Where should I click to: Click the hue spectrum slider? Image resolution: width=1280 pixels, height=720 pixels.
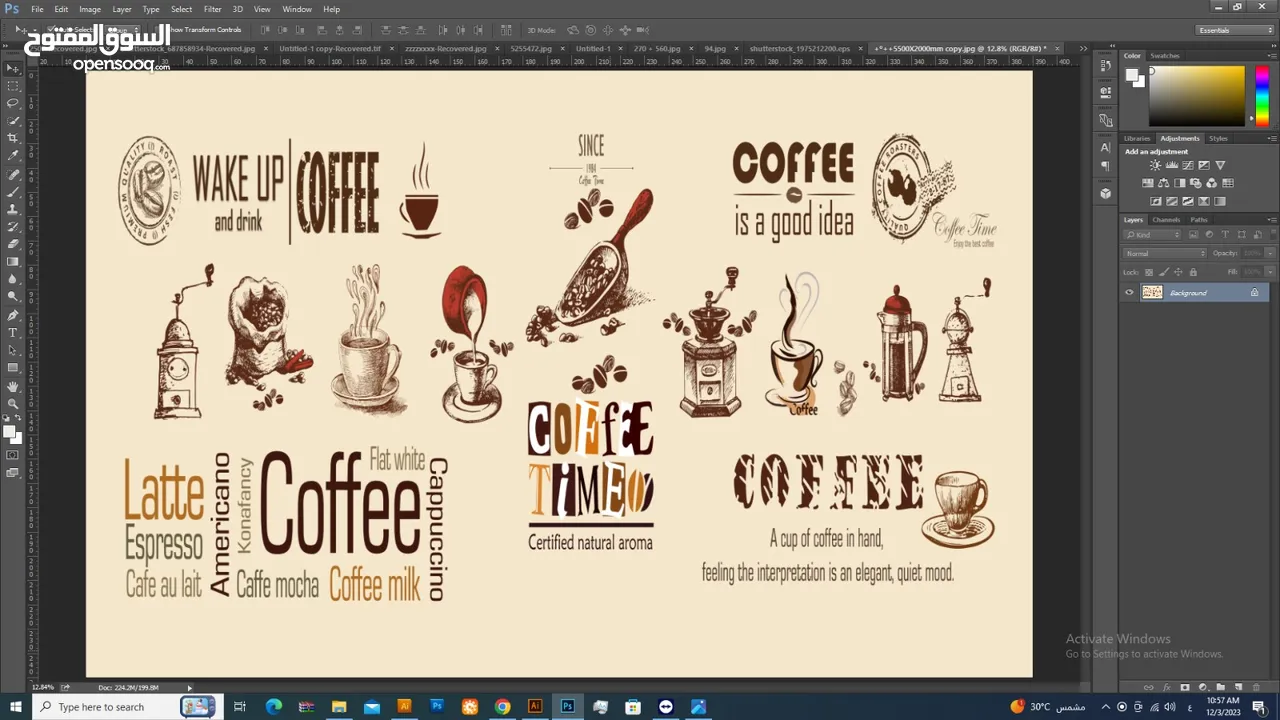click(x=1261, y=96)
